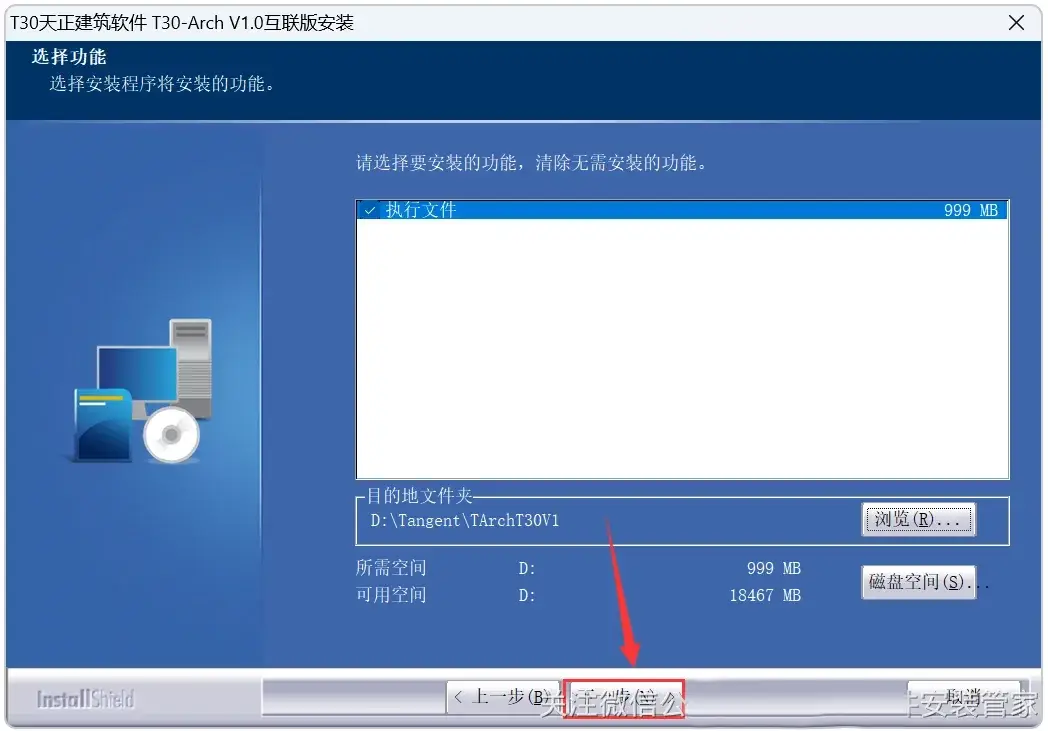Open the Disk Space dialog via 磁盘空间(S)
The height and width of the screenshot is (731, 1048).
[x=917, y=582]
